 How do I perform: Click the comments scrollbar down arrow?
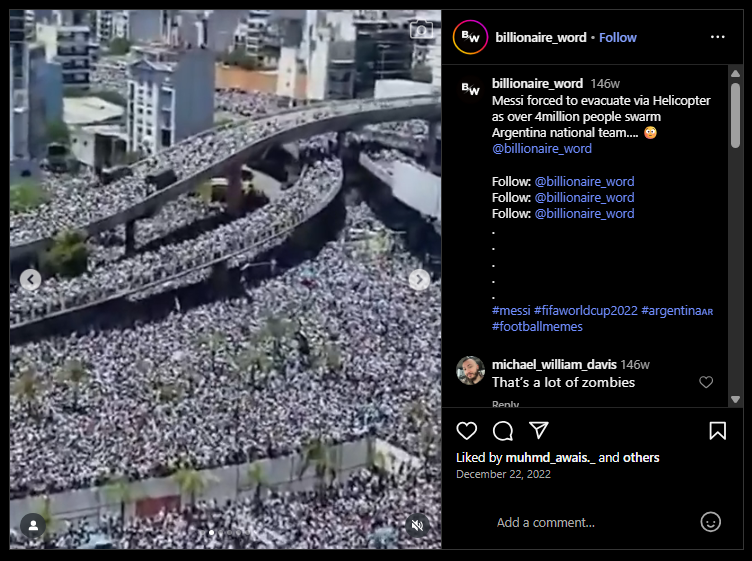(735, 399)
